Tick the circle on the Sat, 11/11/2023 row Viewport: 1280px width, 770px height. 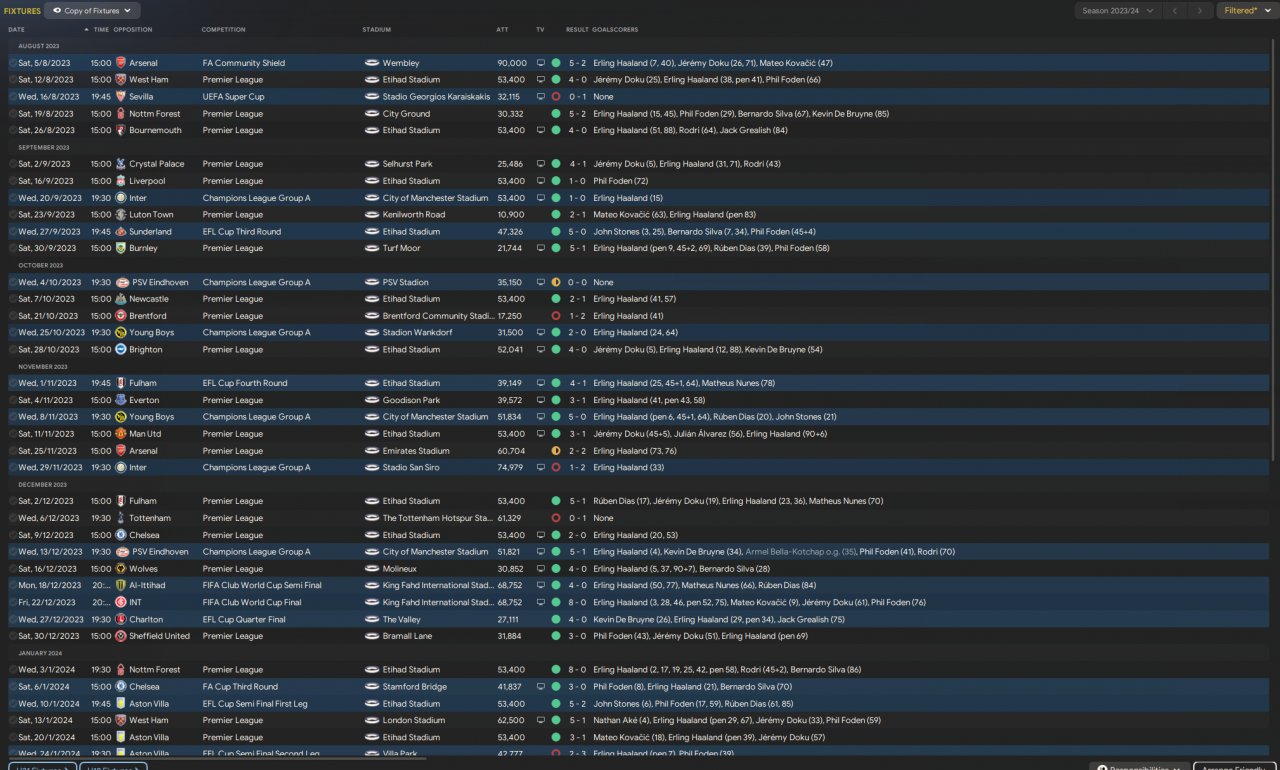tap(13, 434)
